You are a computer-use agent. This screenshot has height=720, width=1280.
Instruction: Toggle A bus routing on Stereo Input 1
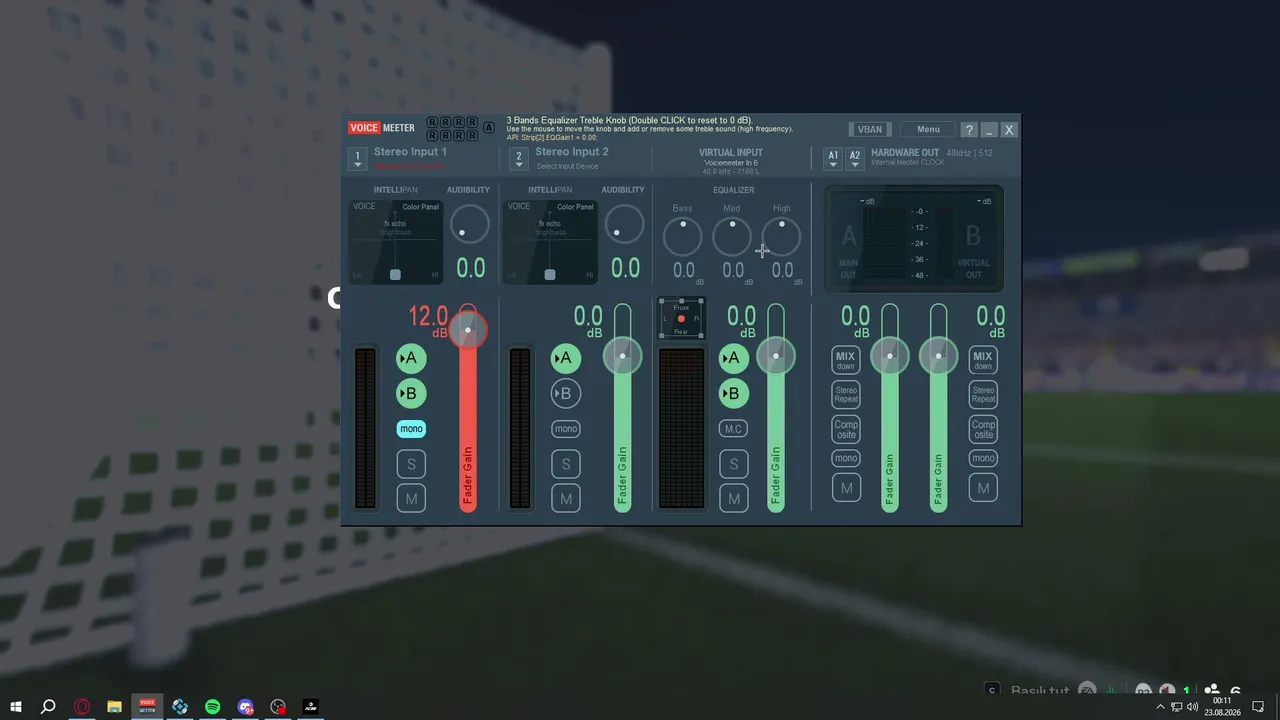(411, 359)
